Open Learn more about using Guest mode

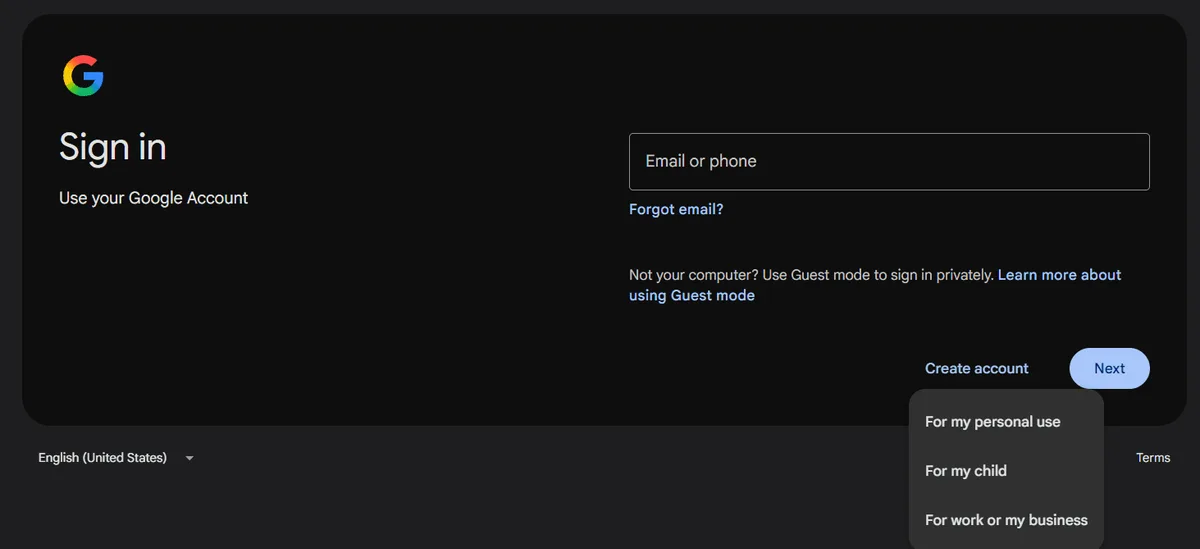click(875, 285)
